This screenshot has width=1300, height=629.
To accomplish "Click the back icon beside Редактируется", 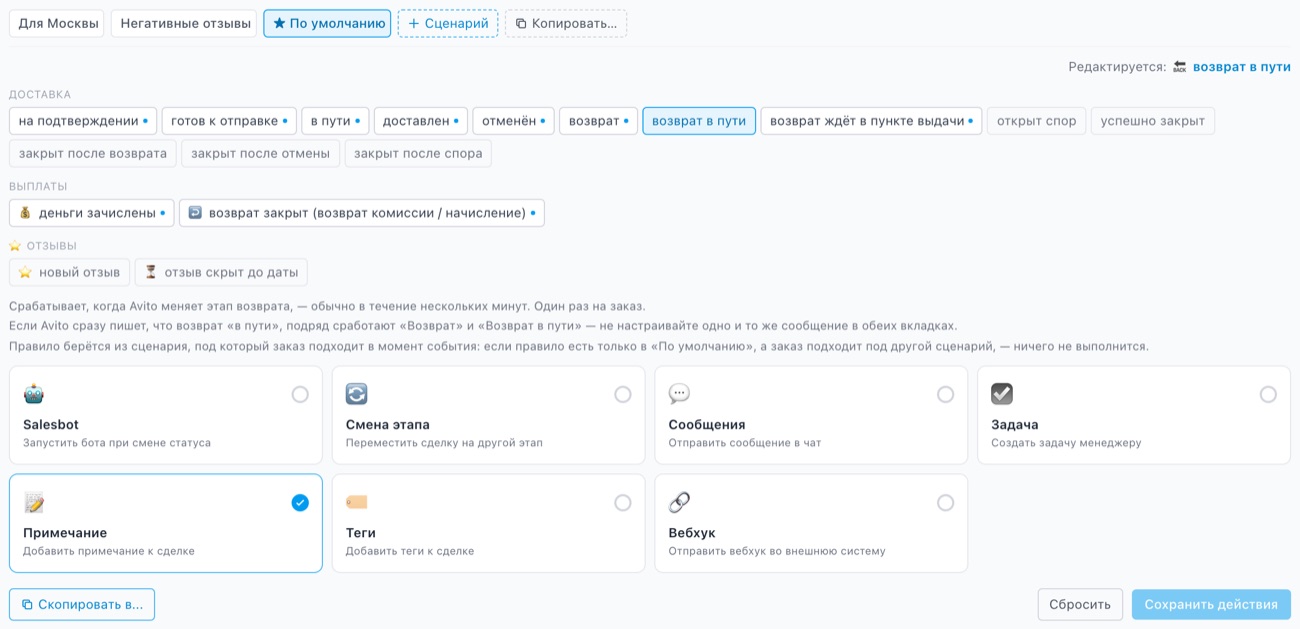I will 1179,67.
